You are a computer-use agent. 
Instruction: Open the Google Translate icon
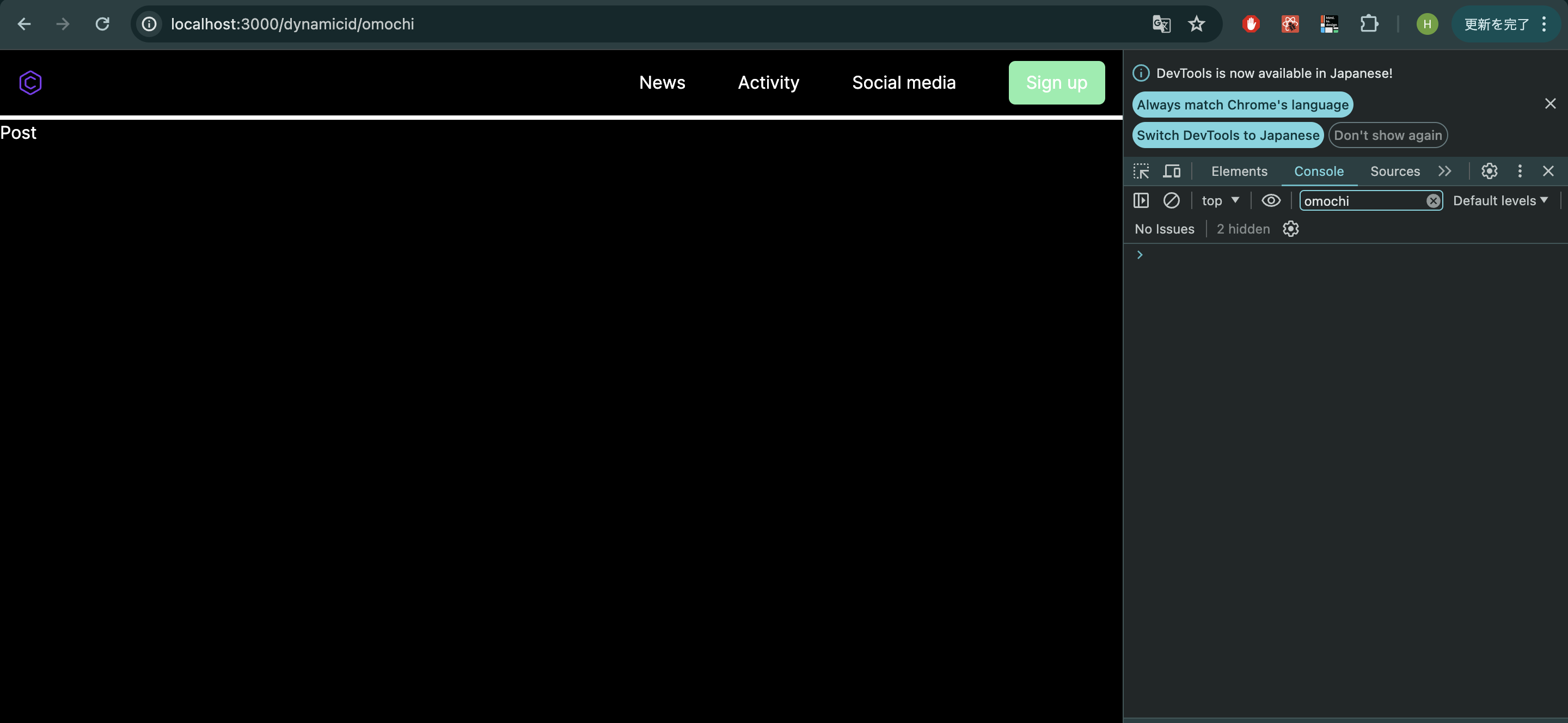coord(1161,24)
